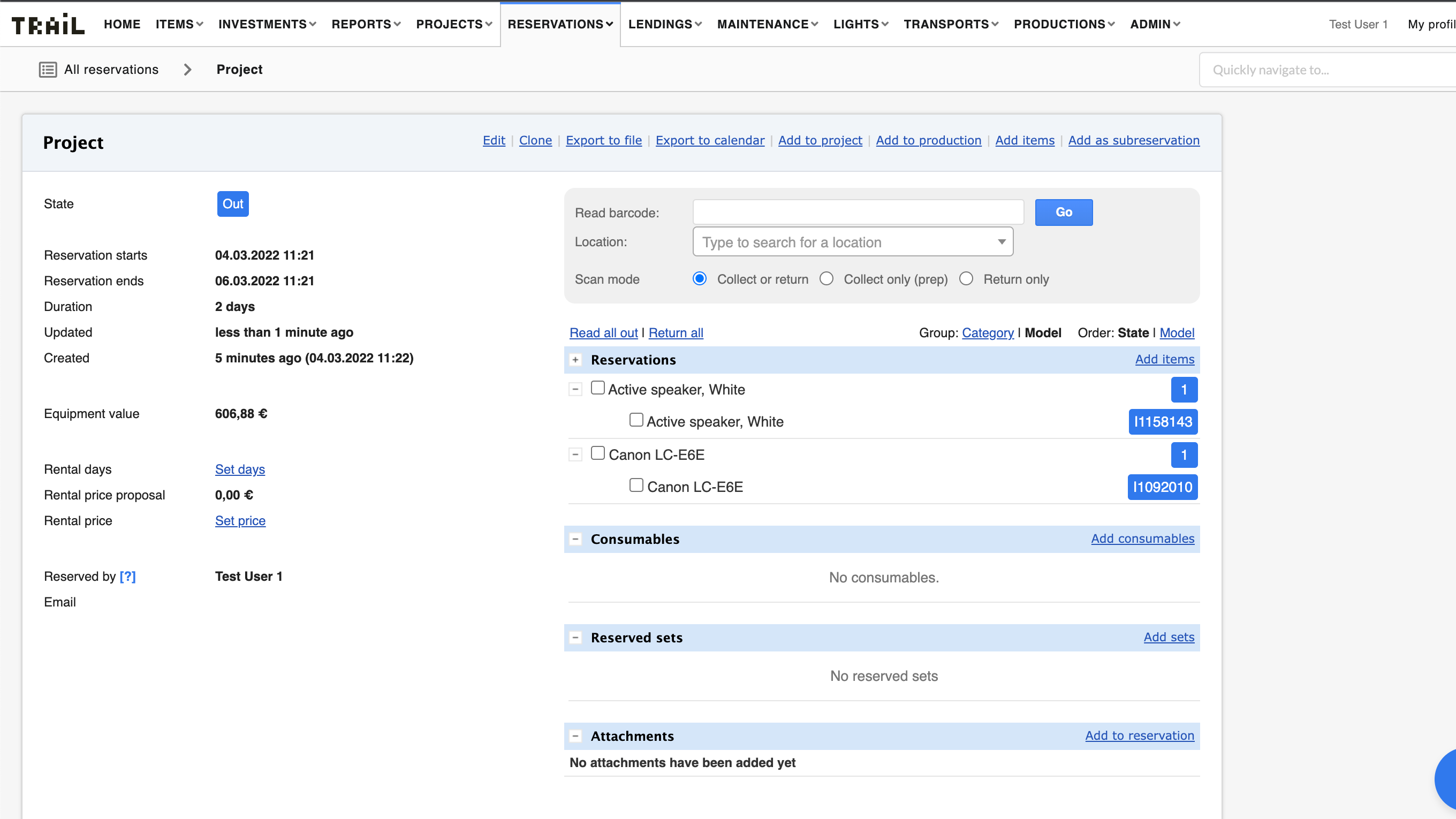Viewport: 1456px width, 819px height.
Task: Open the Reservations menu tab
Action: pos(560,24)
